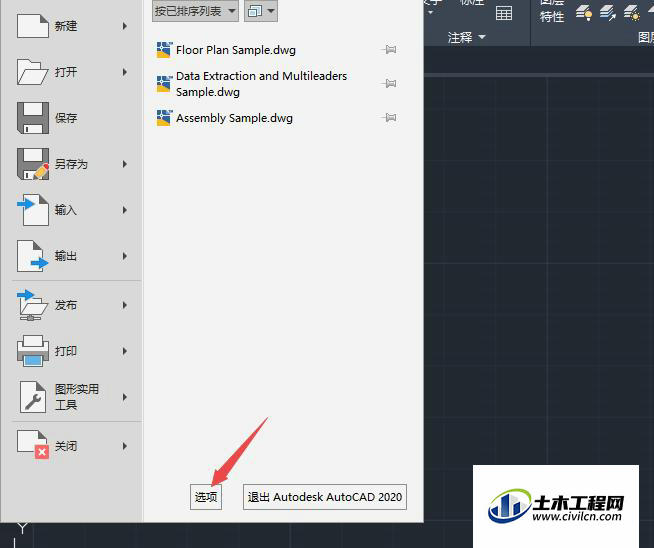Select the Drawing Utilities (图形实用工具) label
This screenshot has height=548, width=654.
77,397
